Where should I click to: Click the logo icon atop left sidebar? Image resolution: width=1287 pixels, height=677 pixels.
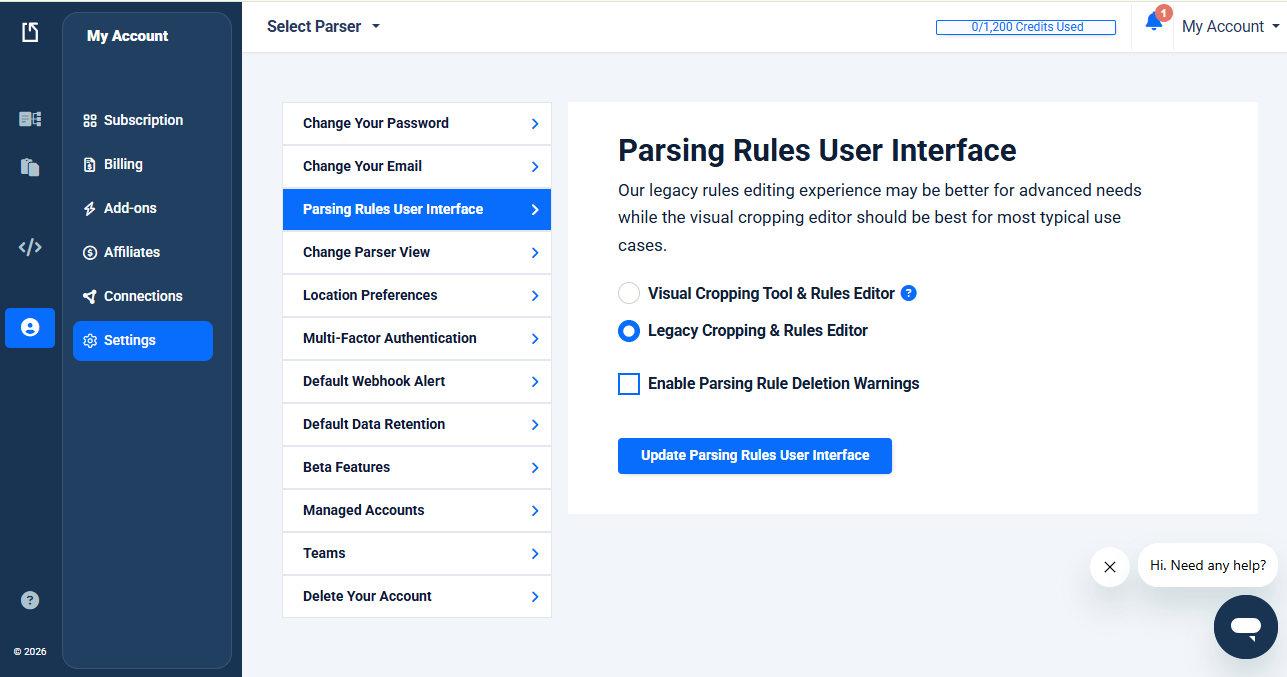pyautogui.click(x=30, y=32)
